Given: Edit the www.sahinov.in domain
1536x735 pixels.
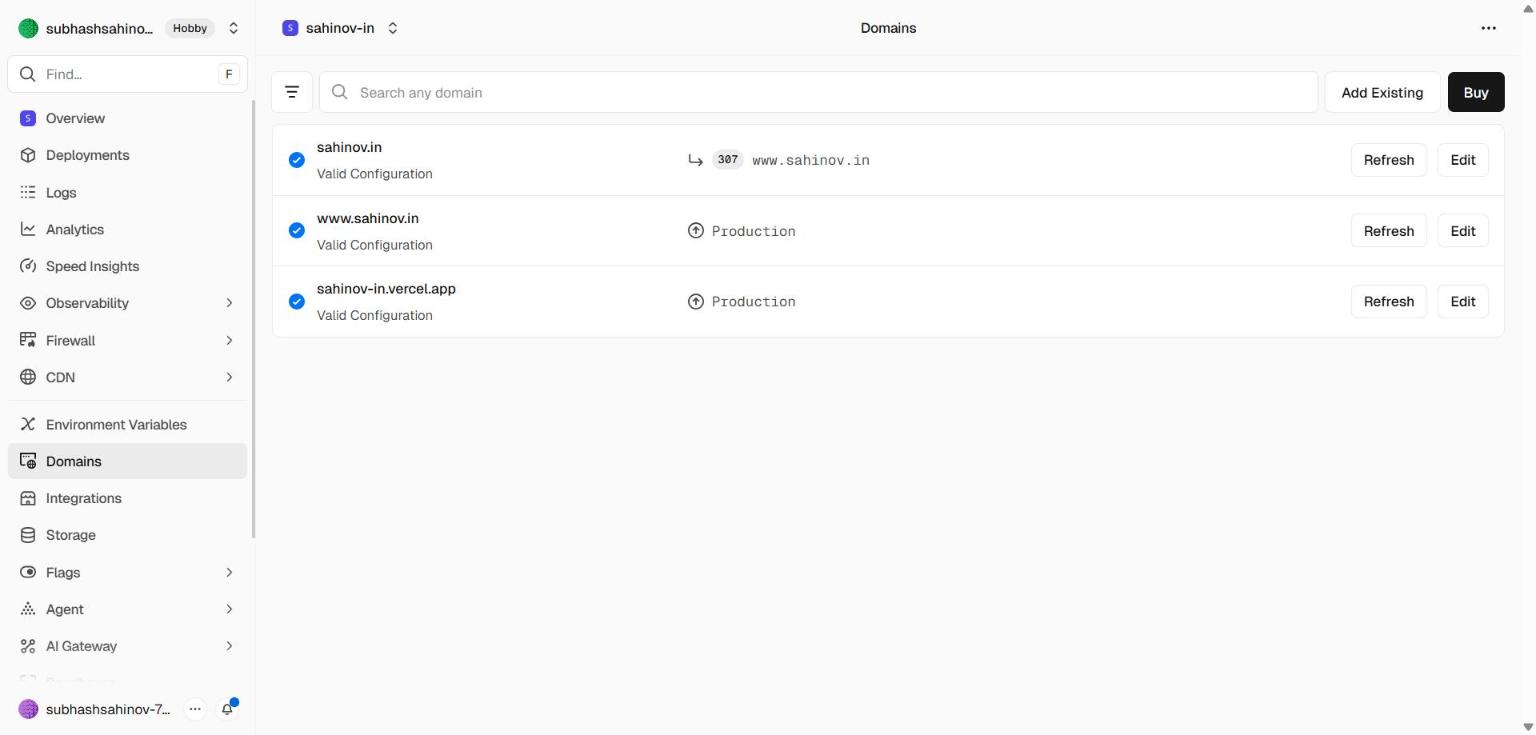Looking at the screenshot, I should click(x=1463, y=231).
